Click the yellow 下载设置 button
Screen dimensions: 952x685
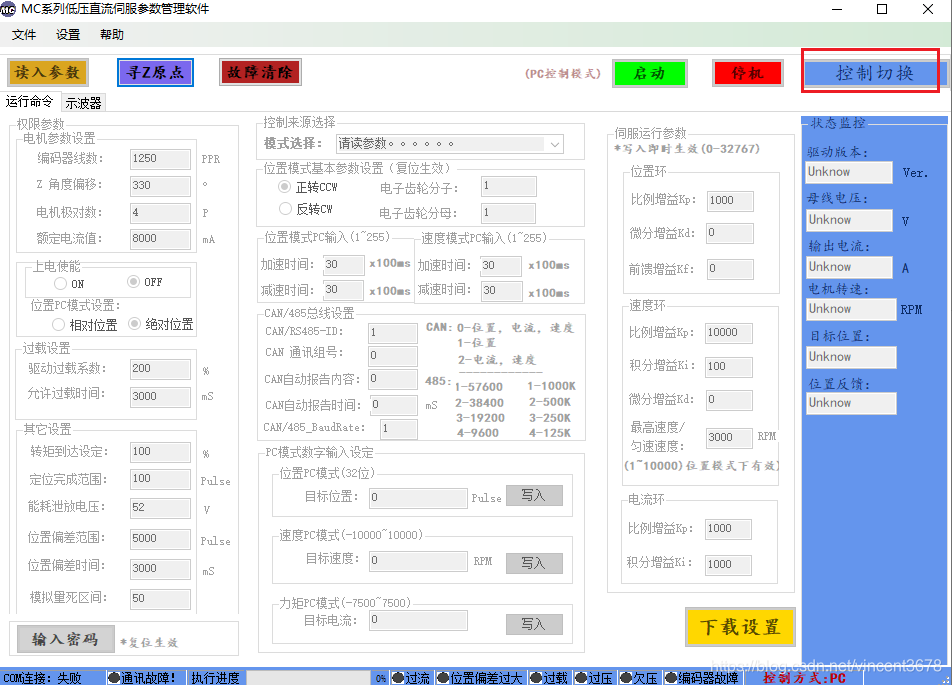[x=740, y=627]
